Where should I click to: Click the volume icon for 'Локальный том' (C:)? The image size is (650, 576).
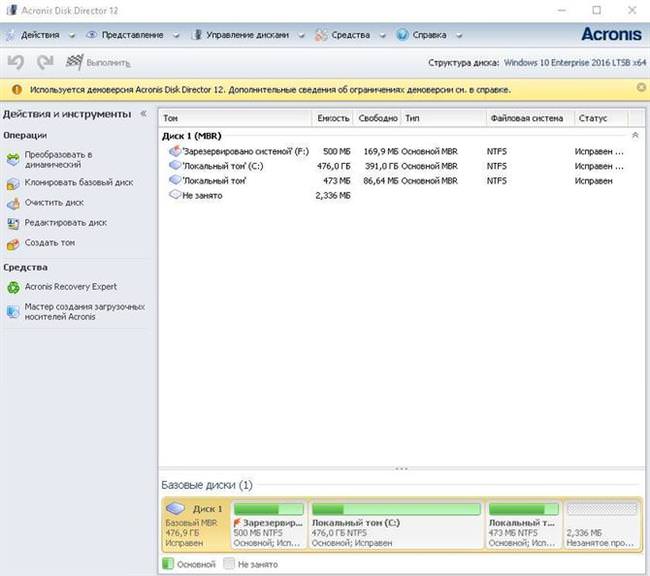coord(175,165)
